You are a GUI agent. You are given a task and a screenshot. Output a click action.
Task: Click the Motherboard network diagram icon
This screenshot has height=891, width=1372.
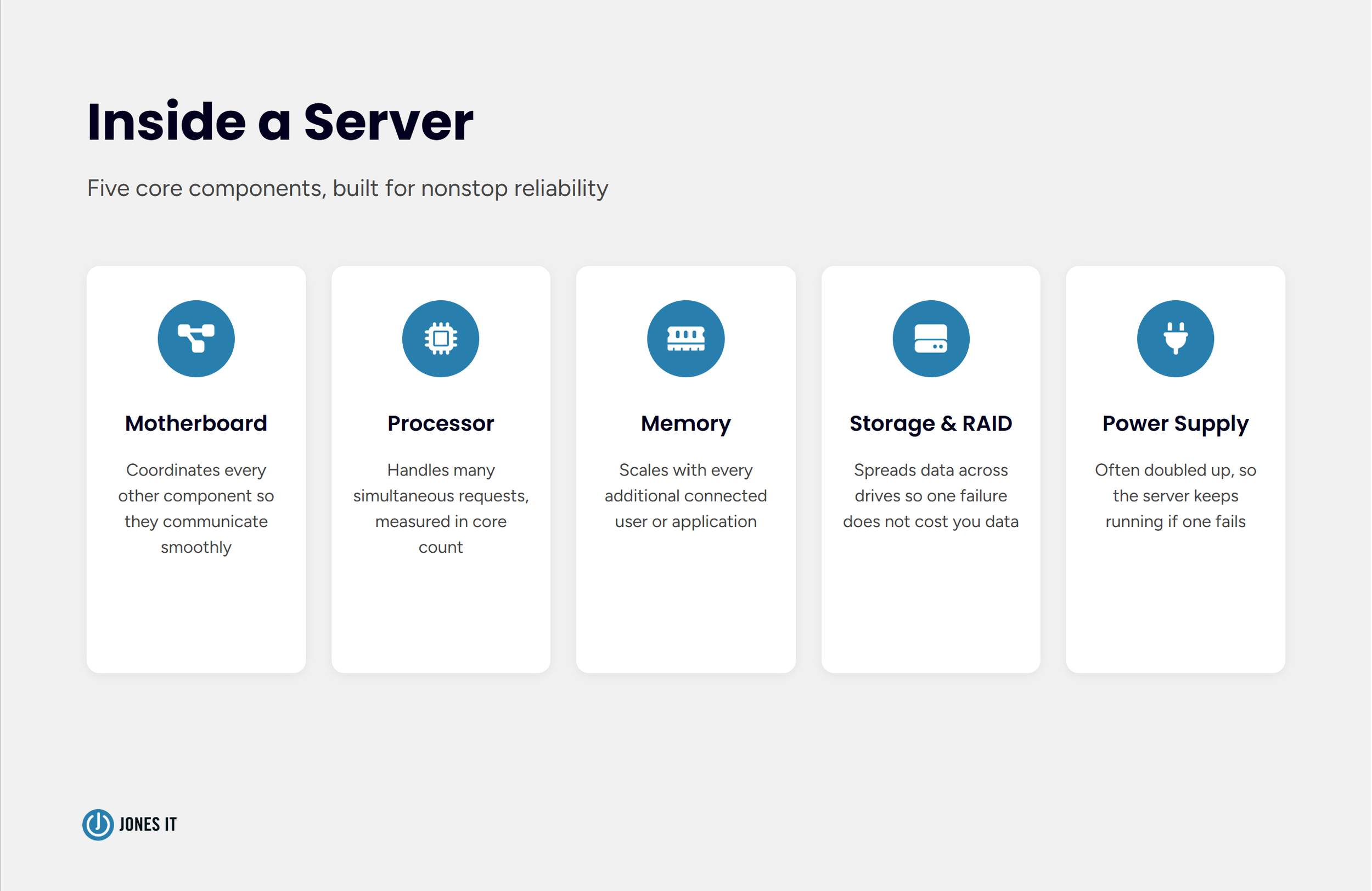pos(196,339)
